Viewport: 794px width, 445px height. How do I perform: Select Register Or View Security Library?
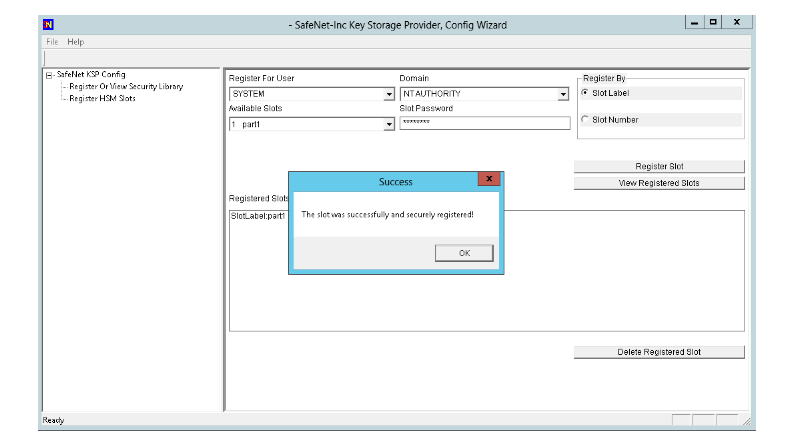tap(126, 86)
